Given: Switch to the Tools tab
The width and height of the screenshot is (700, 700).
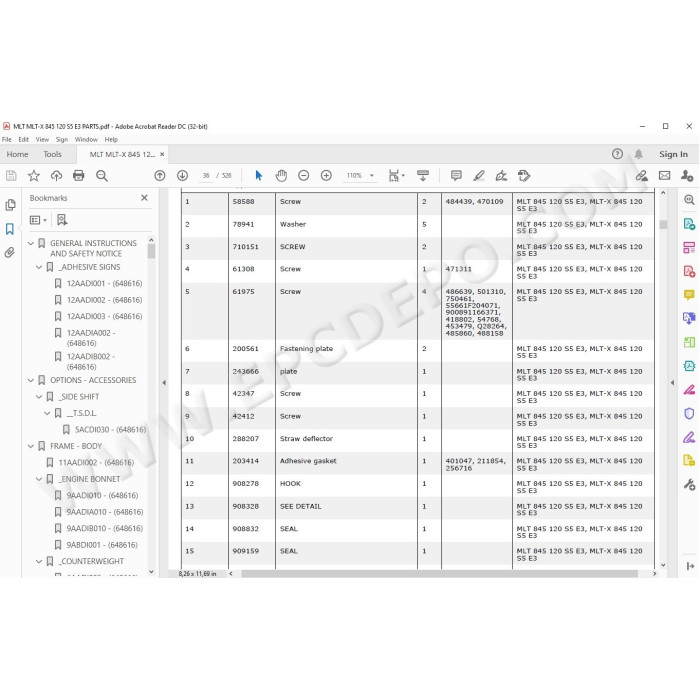Looking at the screenshot, I should (x=52, y=154).
